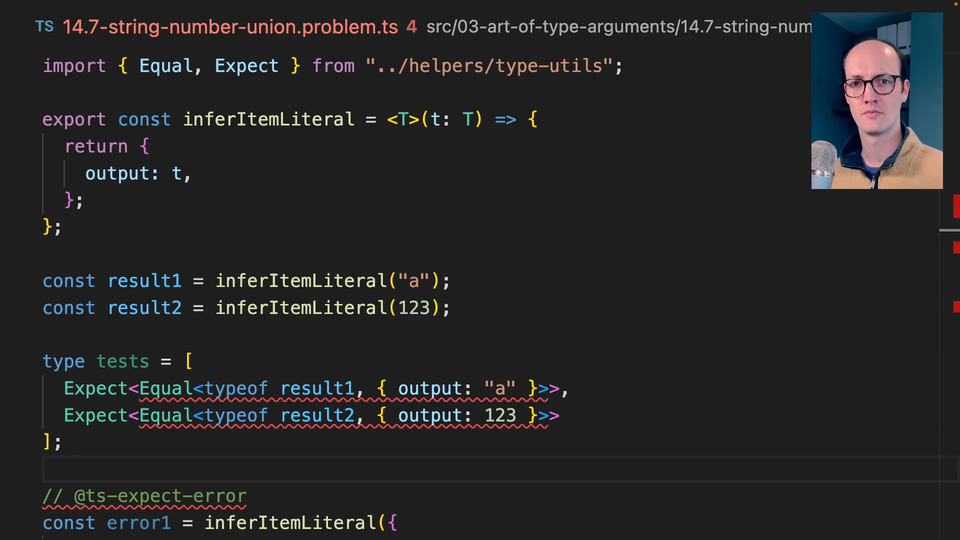Click the editor vertical scrollbar slider
The width and height of the screenshot is (960, 540).
(x=949, y=231)
